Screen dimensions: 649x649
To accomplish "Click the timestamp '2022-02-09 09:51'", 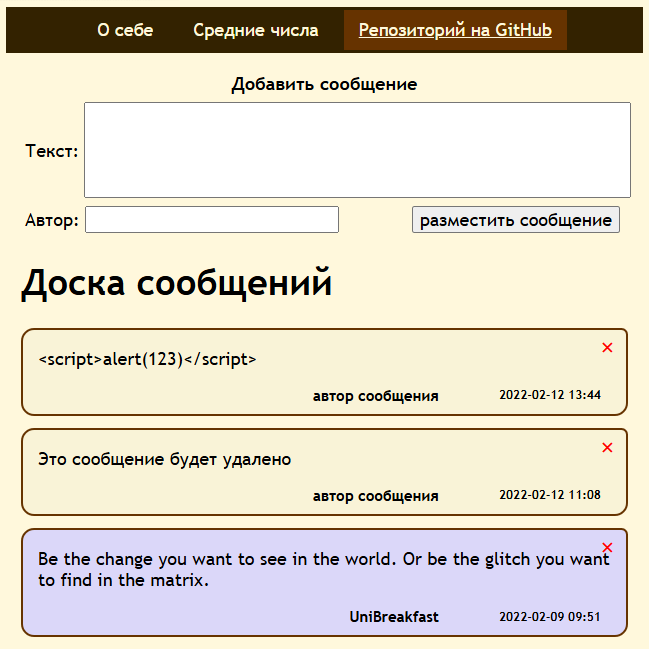I will point(550,617).
